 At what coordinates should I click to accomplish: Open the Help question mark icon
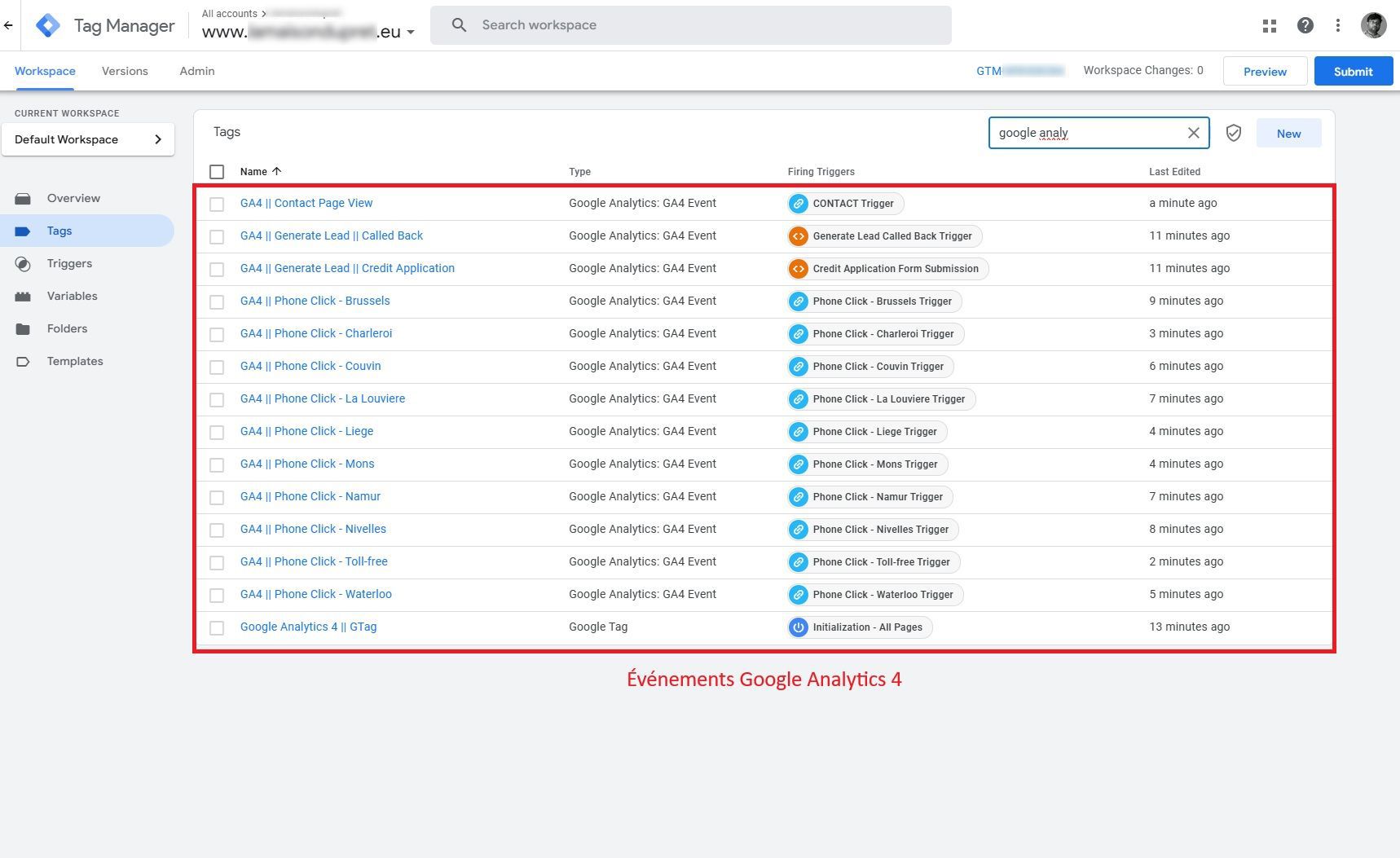(x=1305, y=26)
